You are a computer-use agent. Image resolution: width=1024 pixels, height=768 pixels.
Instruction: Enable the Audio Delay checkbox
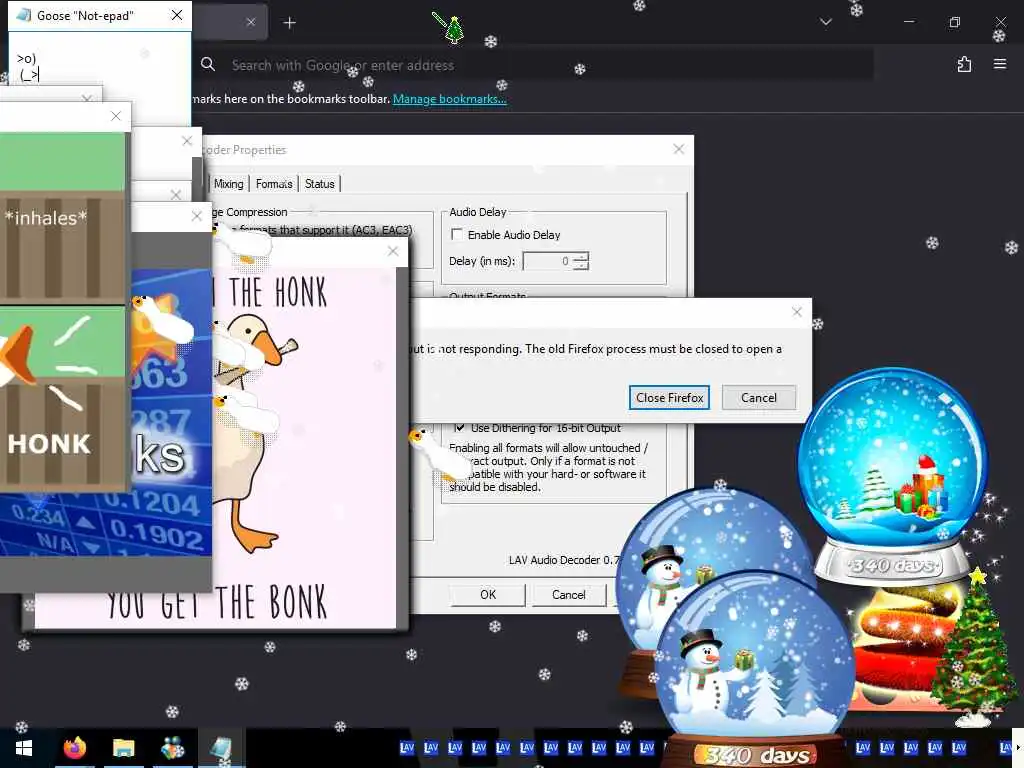457,234
